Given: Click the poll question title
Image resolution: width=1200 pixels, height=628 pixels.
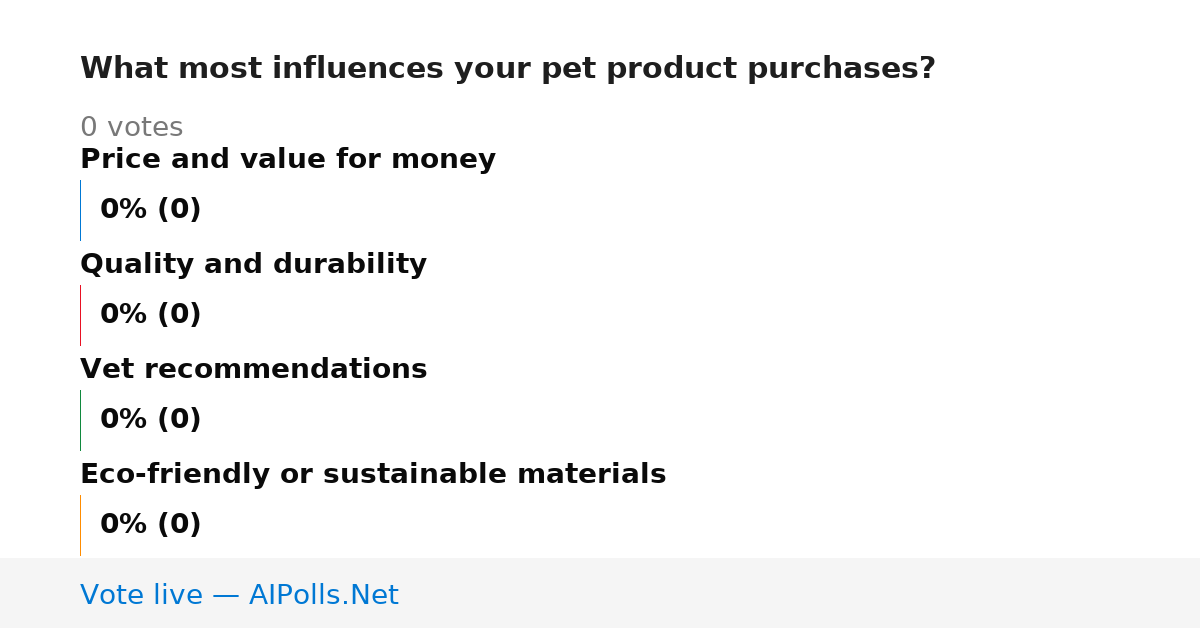Looking at the screenshot, I should click(508, 68).
